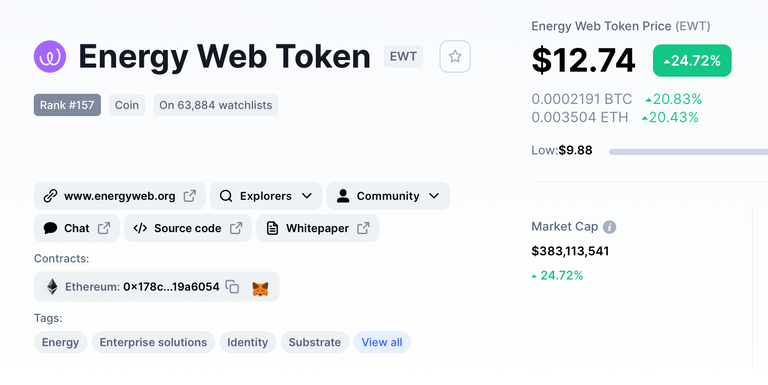The image size is (768, 385).
Task: Copy the Ethereum contract address
Action: pos(232,287)
